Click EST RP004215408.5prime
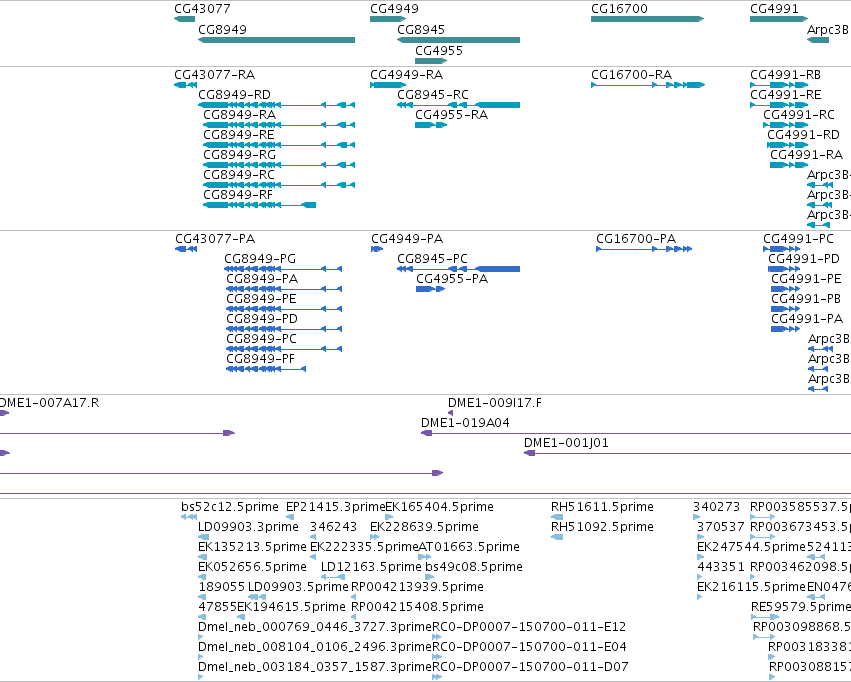The width and height of the screenshot is (851, 682). pos(354,617)
